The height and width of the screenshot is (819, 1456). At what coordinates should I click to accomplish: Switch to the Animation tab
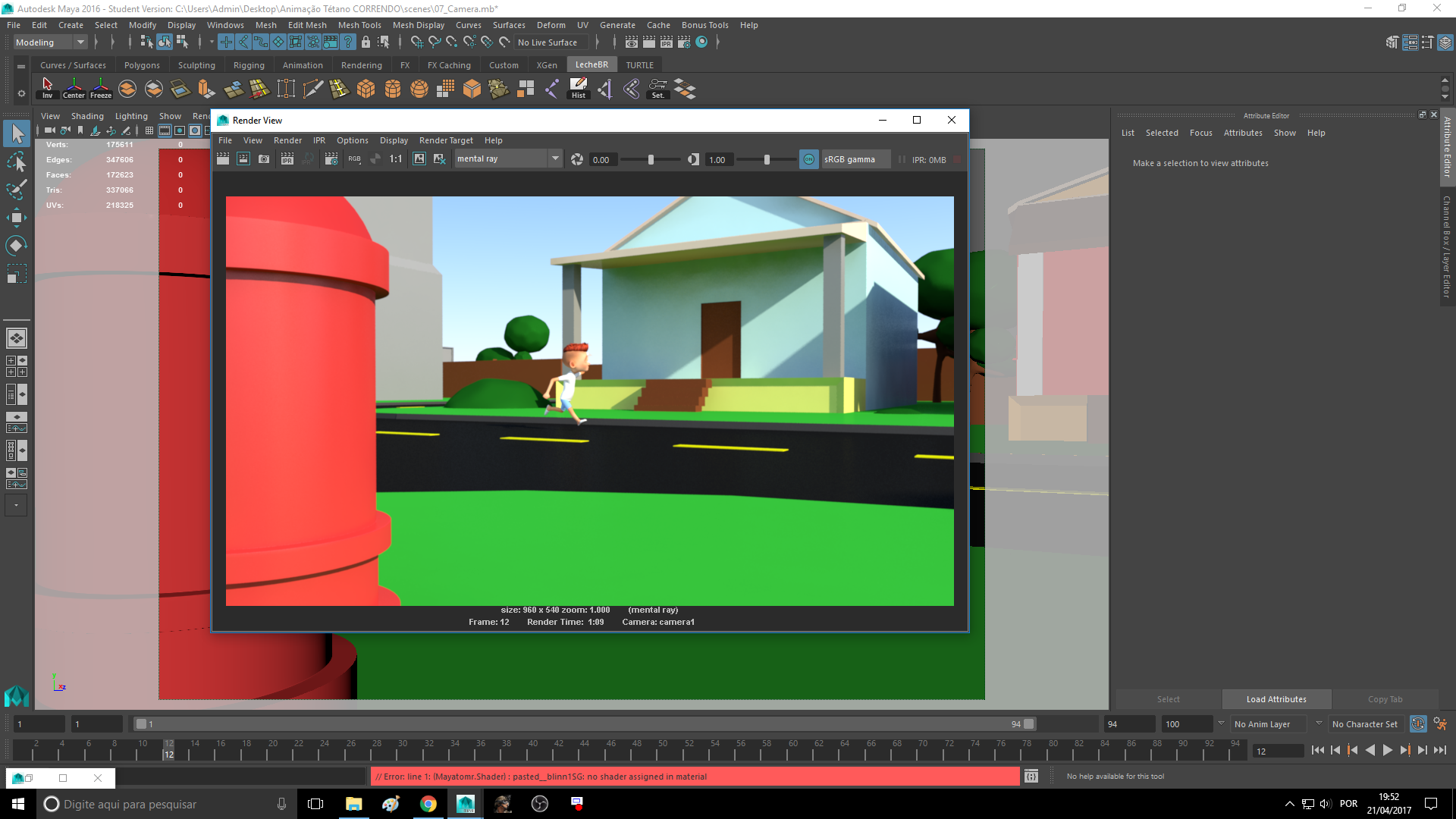pyautogui.click(x=302, y=64)
